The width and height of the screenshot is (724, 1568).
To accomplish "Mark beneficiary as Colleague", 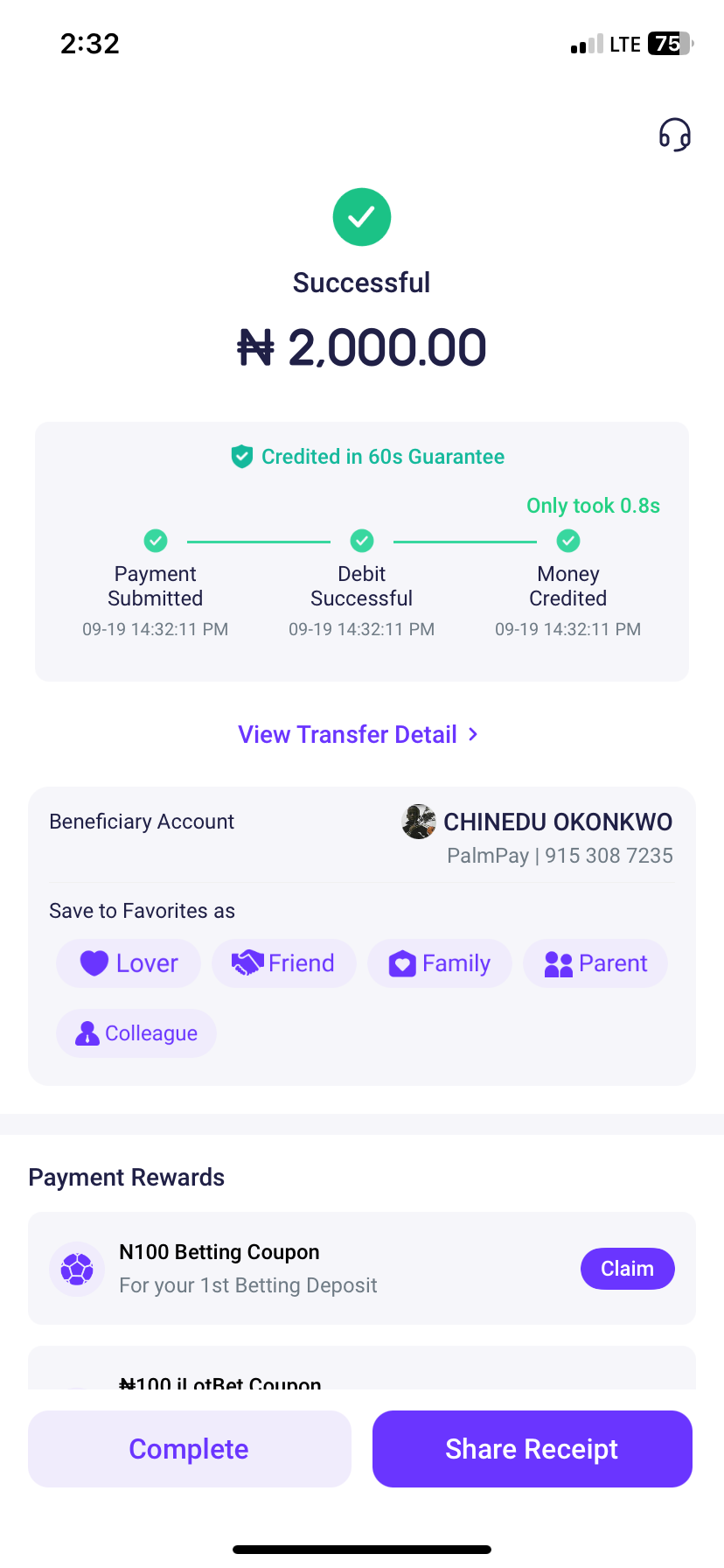I will [136, 1033].
